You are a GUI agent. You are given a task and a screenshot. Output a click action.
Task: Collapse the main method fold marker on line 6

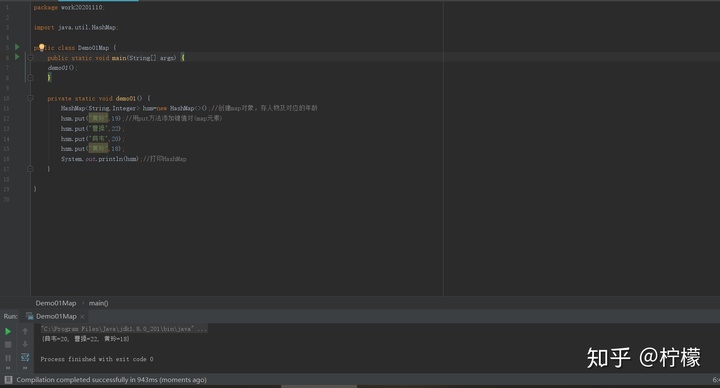(30, 58)
